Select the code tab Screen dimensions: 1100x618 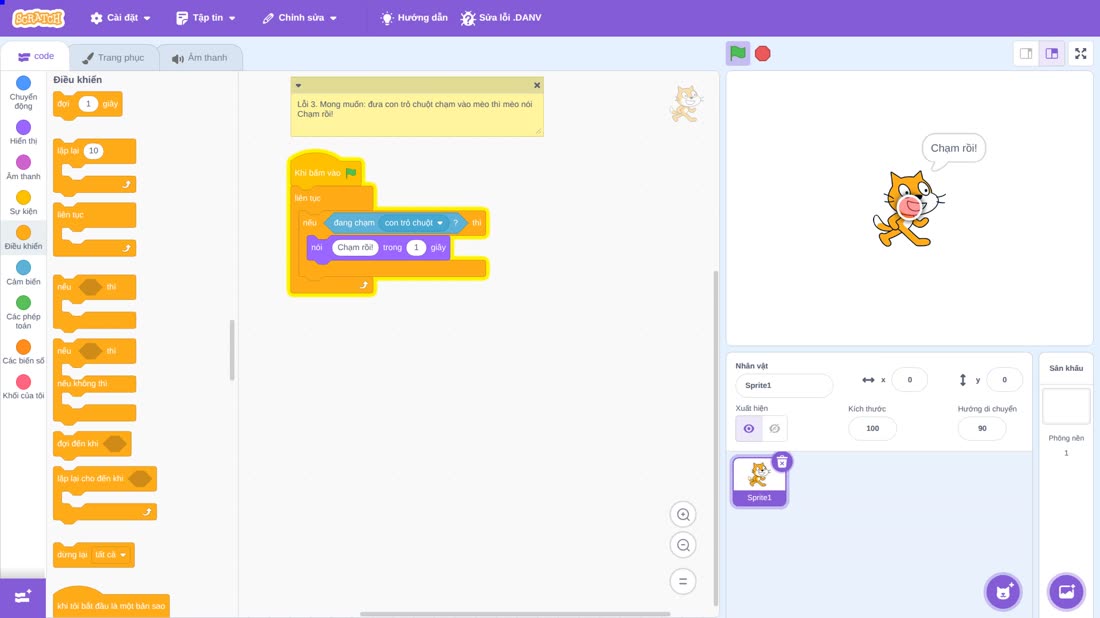pyautogui.click(x=36, y=56)
